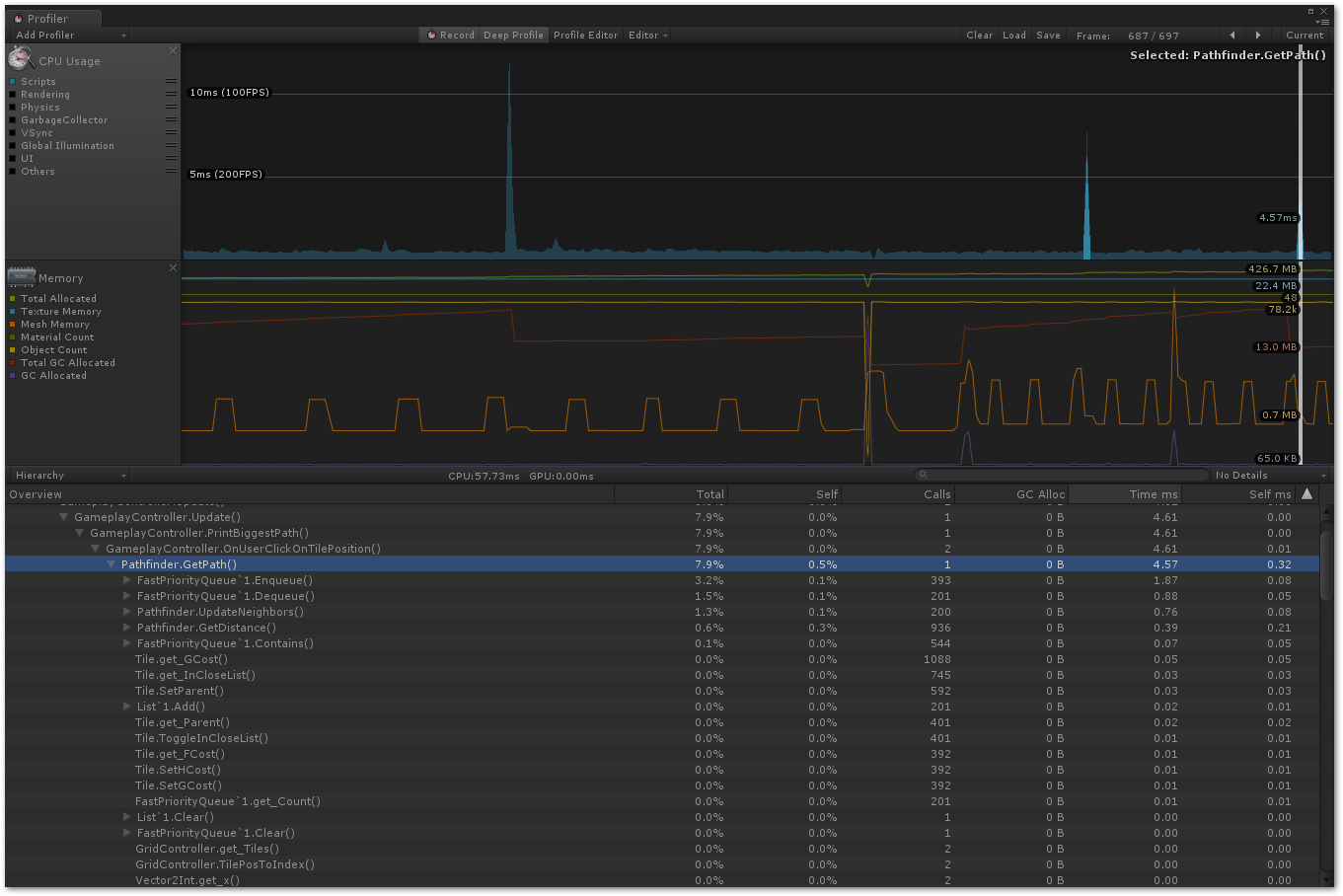Toggle the Record button
Image resolution: width=1343 pixels, height=896 pixels.
(450, 35)
